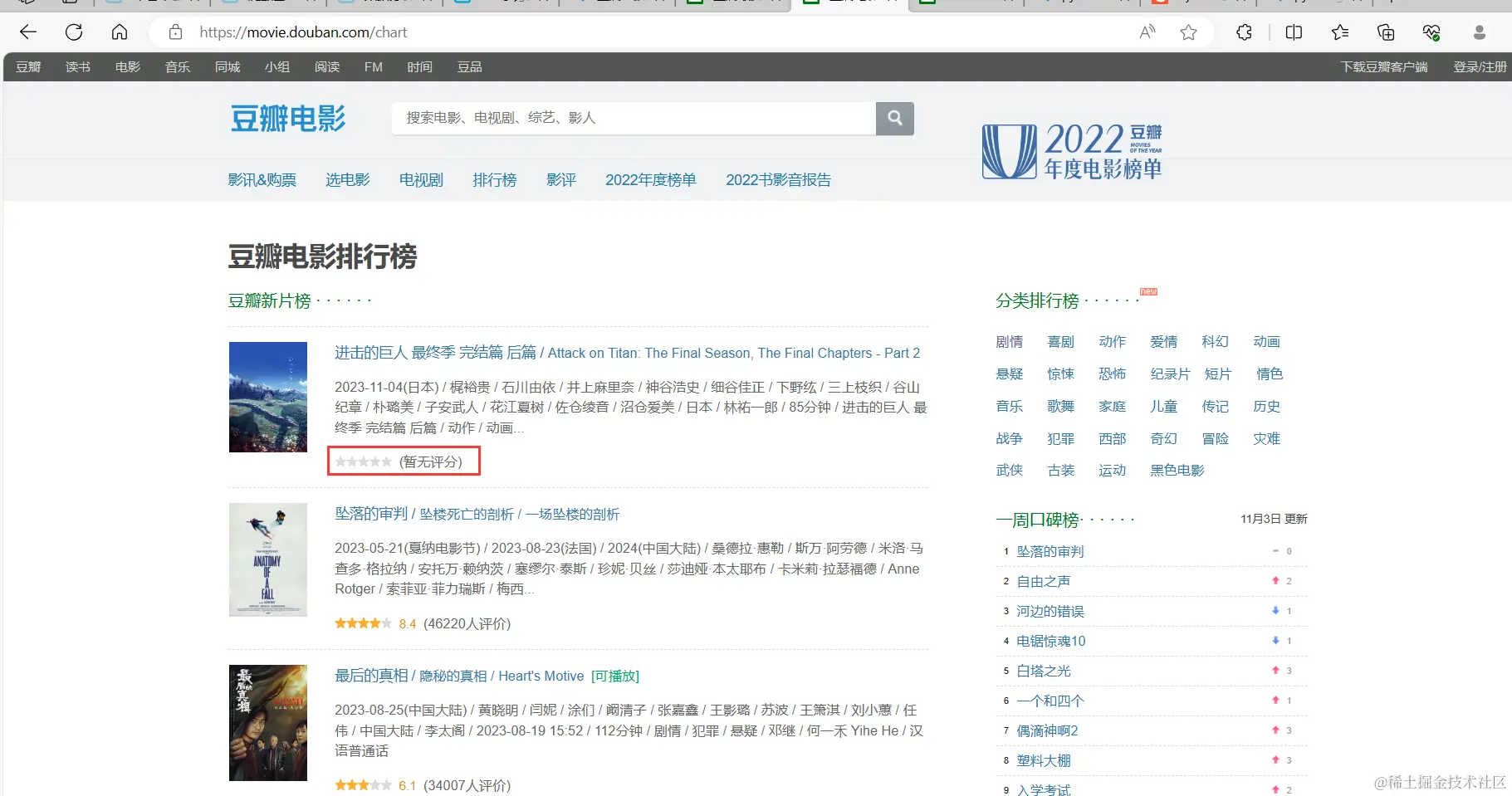Viewport: 1512px width, 796px height.
Task: Open 小组 in the top navigation
Action: tap(277, 67)
